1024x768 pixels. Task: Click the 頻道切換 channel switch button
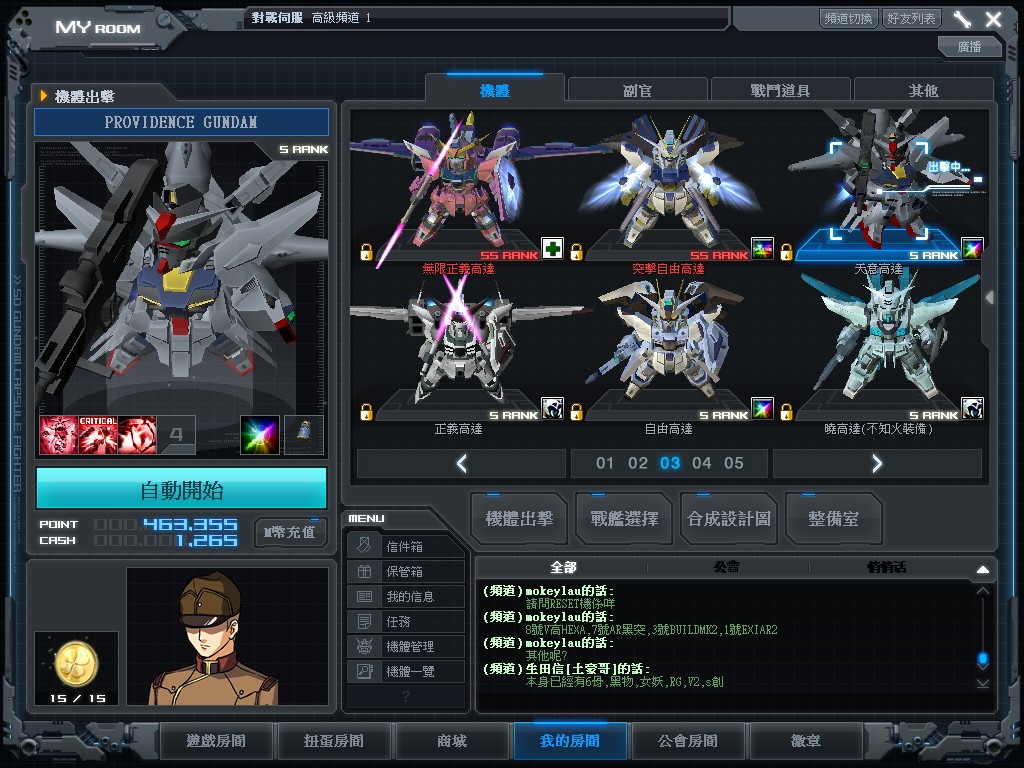[848, 18]
